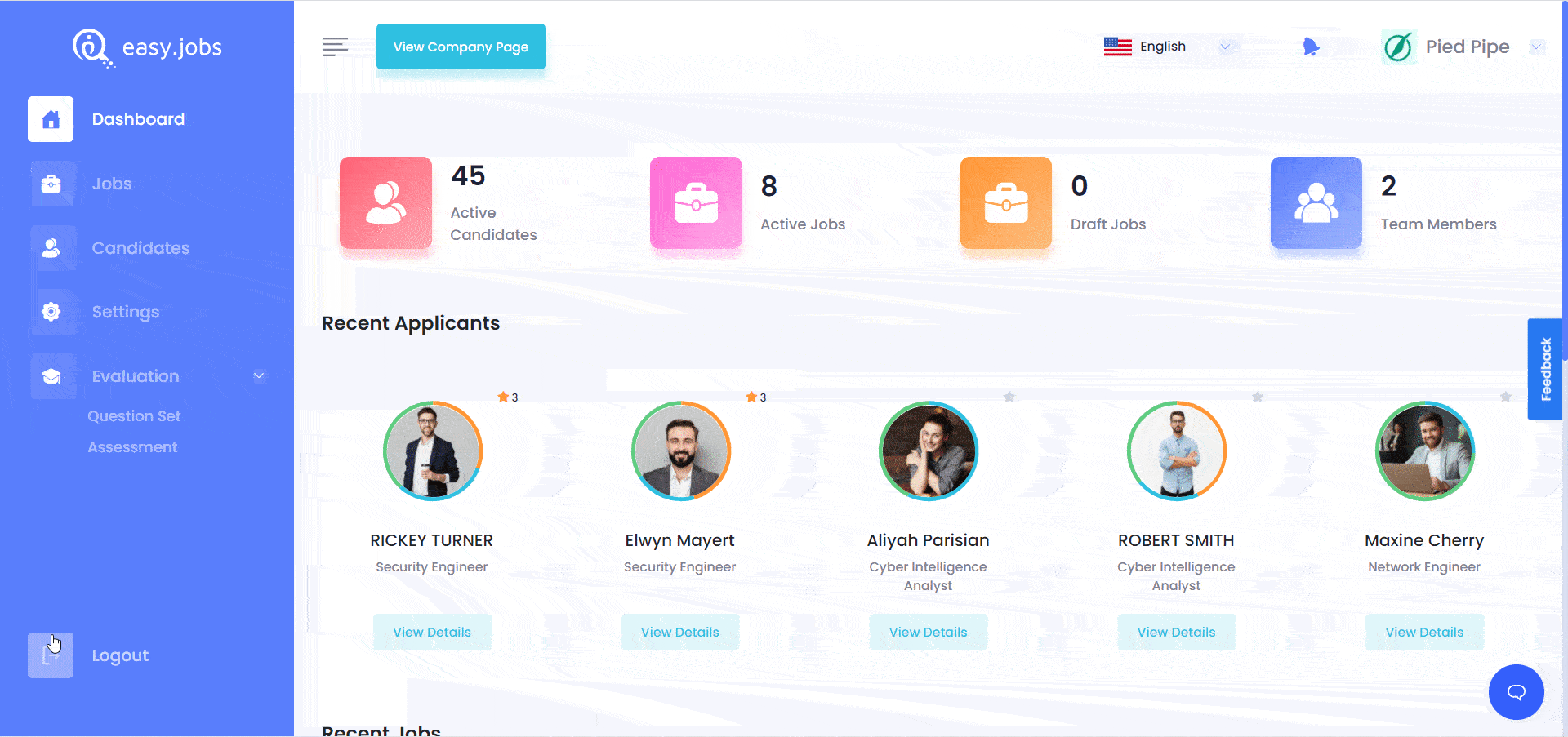Click the name RICKEY TURNER

(x=431, y=540)
